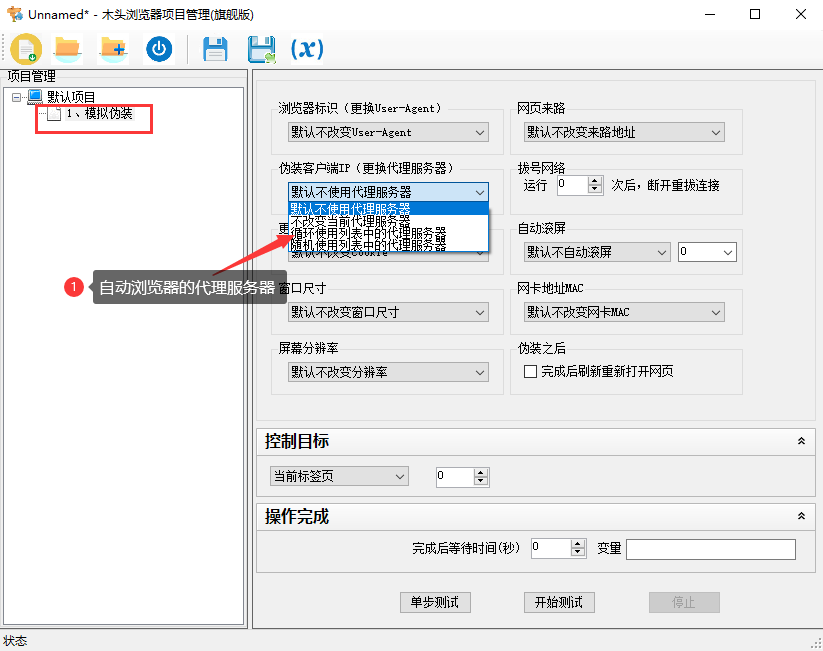This screenshot has height=651, width=823.
Task: Click the 完成后等待时间 number field
Action: pyautogui.click(x=551, y=548)
